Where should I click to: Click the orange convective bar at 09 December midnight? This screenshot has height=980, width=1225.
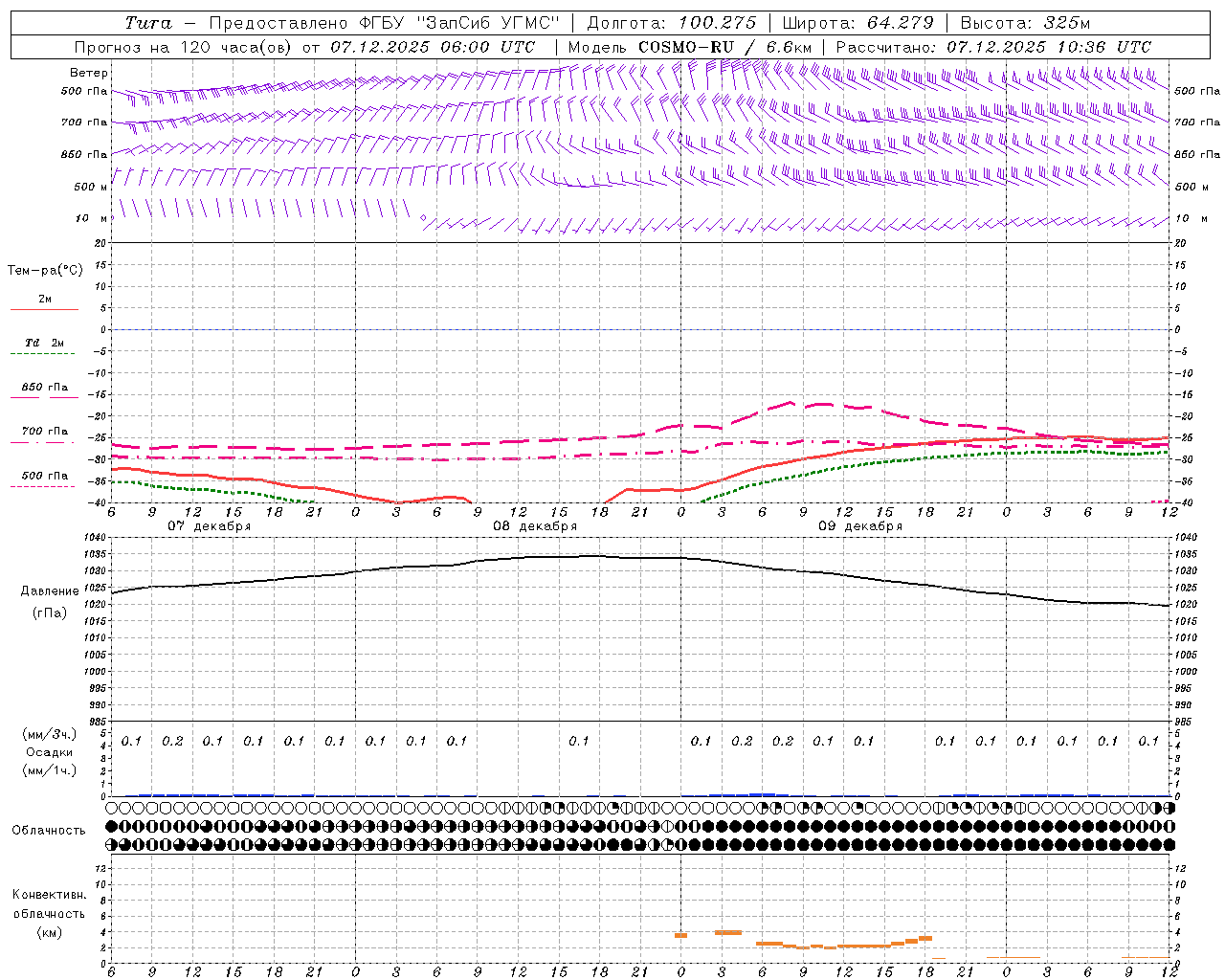pos(680,935)
